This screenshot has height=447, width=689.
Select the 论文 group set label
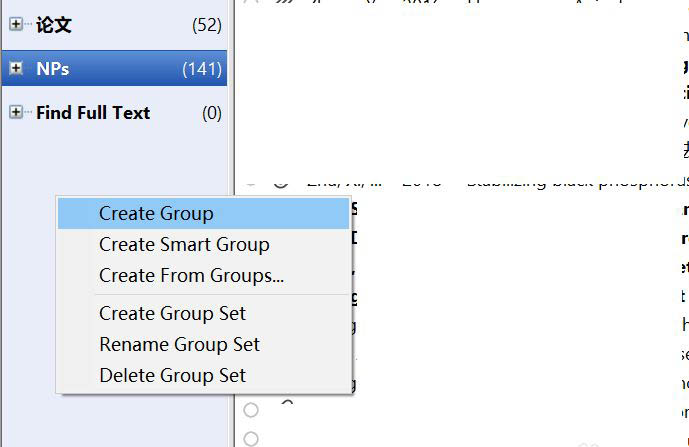pos(54,25)
